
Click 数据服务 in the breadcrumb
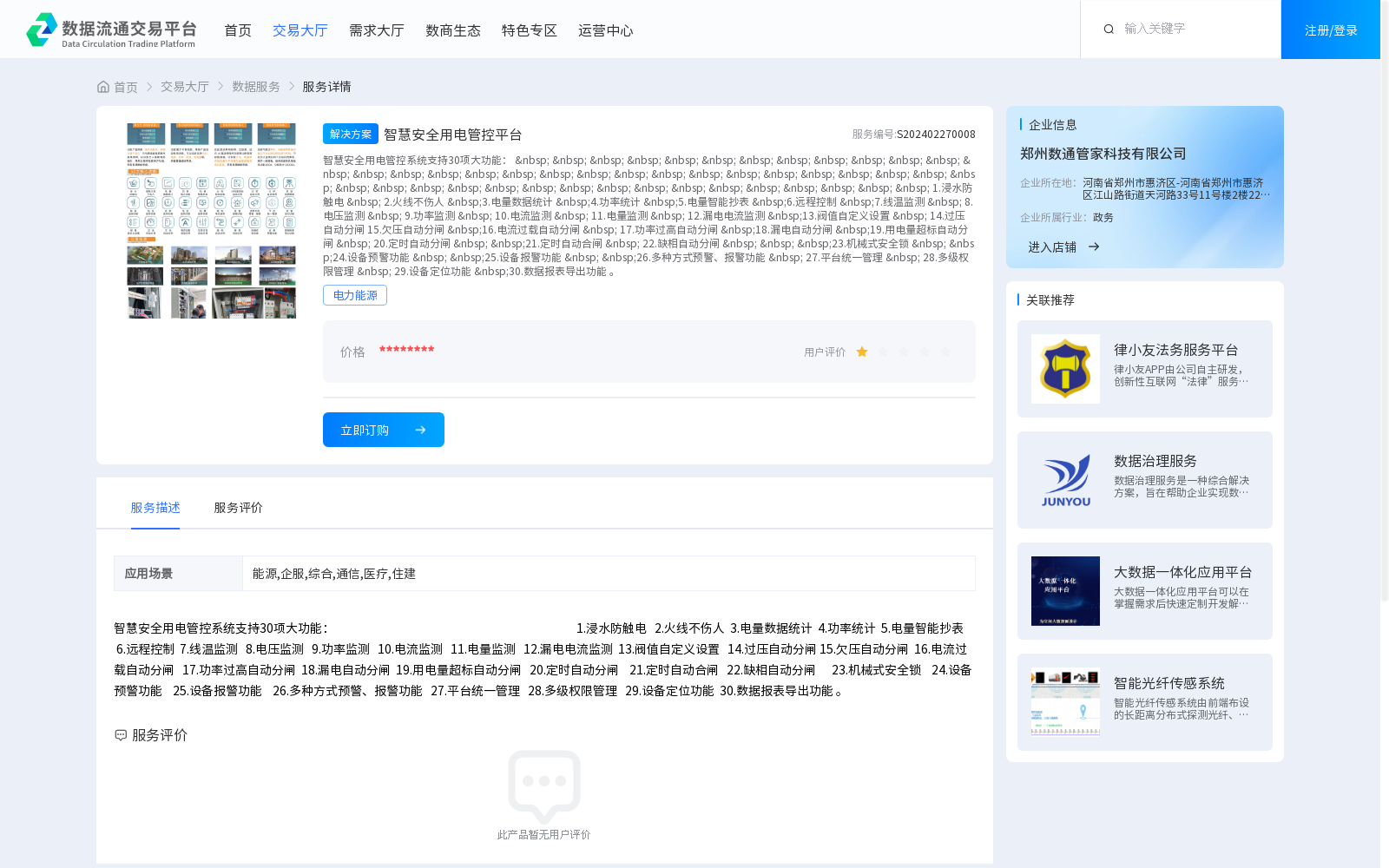pyautogui.click(x=256, y=87)
